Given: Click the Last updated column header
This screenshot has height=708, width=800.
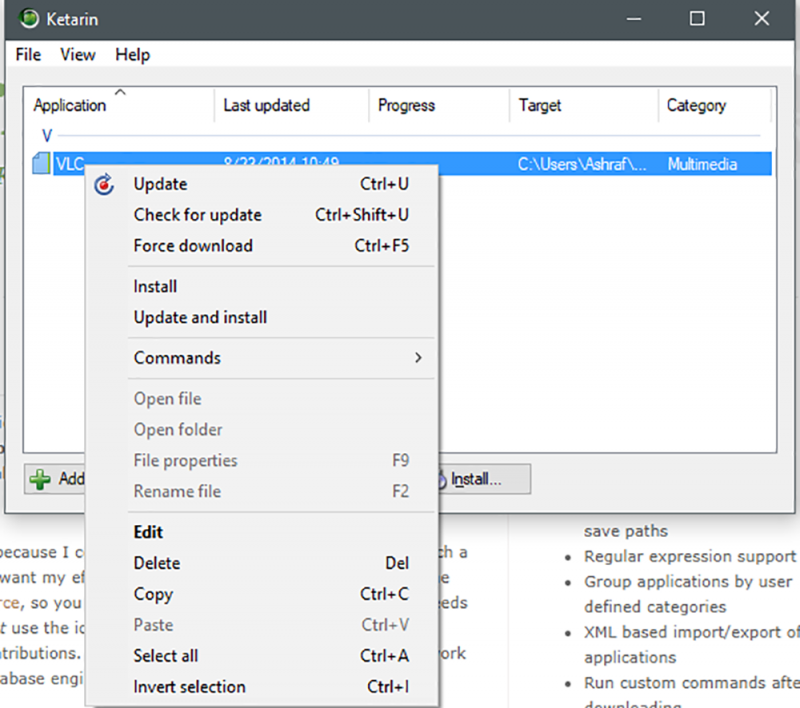Looking at the screenshot, I should point(266,105).
